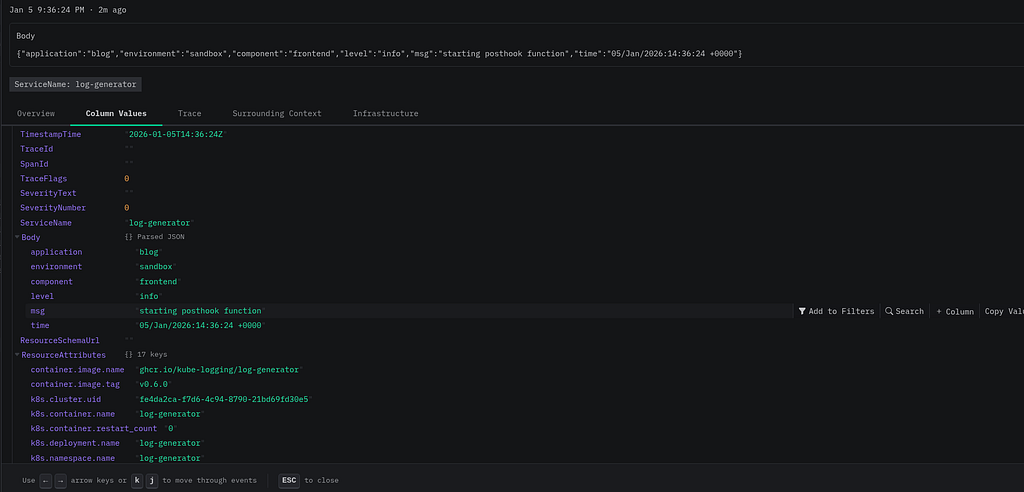The image size is (1024, 492).
Task: Click Add to Filters for msg row
Action: click(x=836, y=311)
